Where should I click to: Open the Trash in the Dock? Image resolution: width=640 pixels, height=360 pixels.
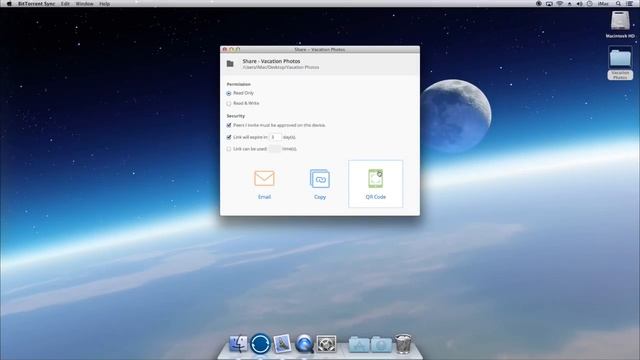[403, 344]
